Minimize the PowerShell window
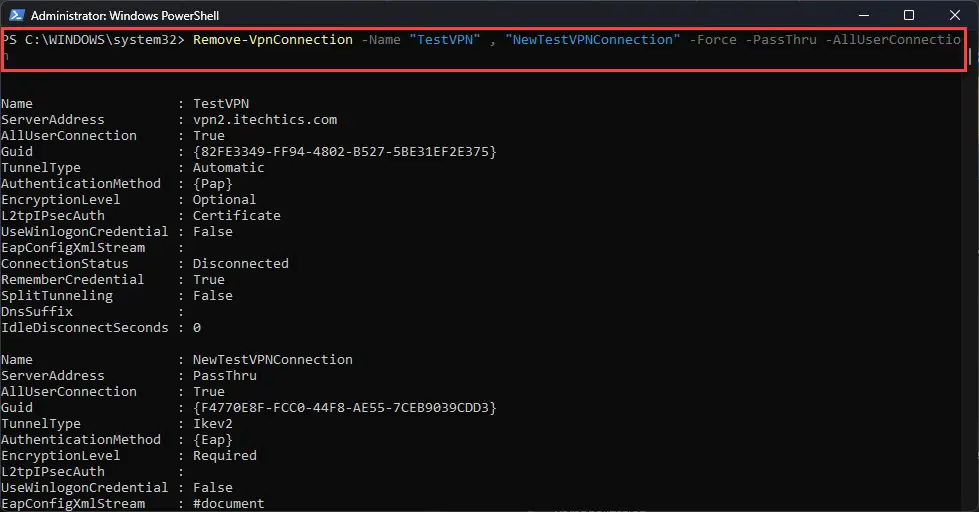This screenshot has width=979, height=512. tap(864, 15)
